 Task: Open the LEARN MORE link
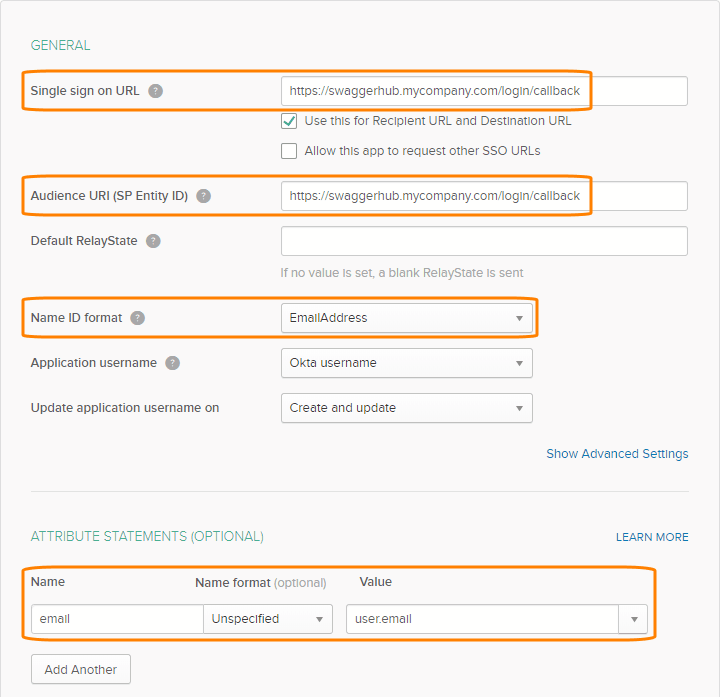point(652,537)
